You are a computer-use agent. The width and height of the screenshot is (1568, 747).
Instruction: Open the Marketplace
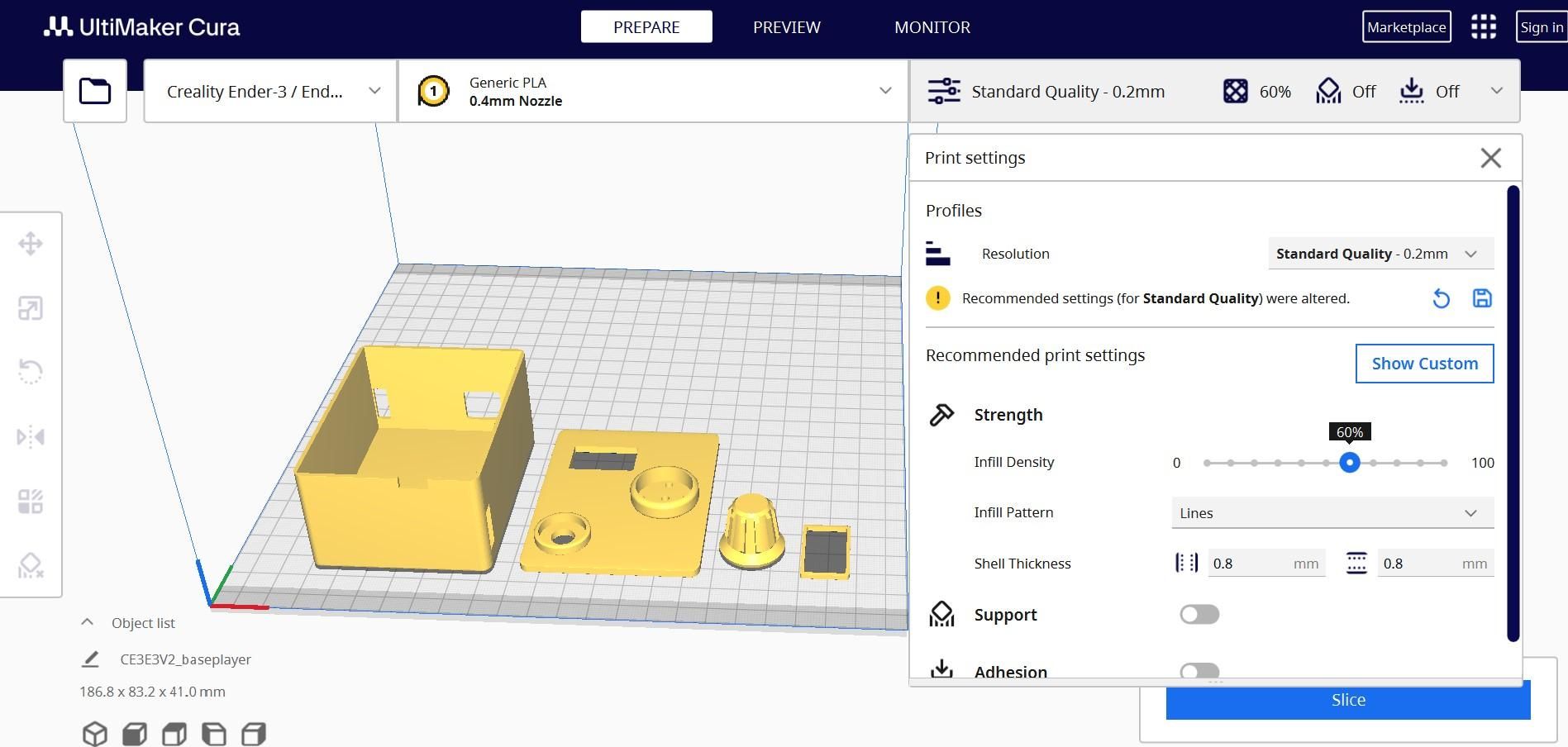coord(1406,26)
